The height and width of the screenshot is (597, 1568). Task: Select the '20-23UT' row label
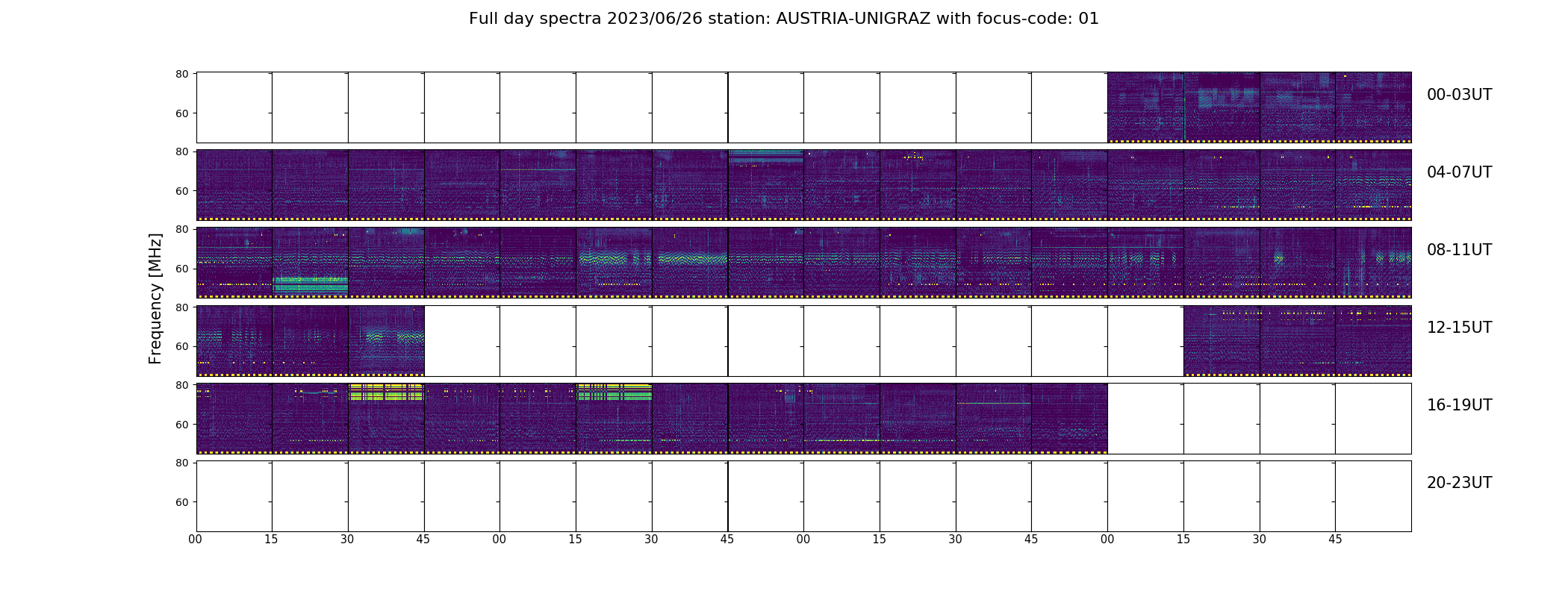(x=1459, y=483)
